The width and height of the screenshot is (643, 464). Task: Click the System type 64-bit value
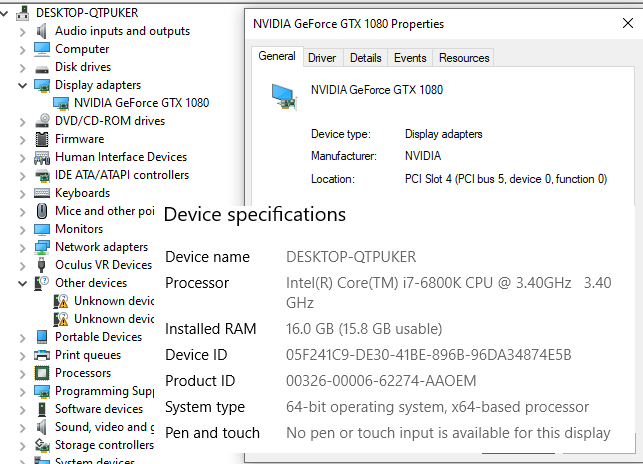[x=437, y=407]
